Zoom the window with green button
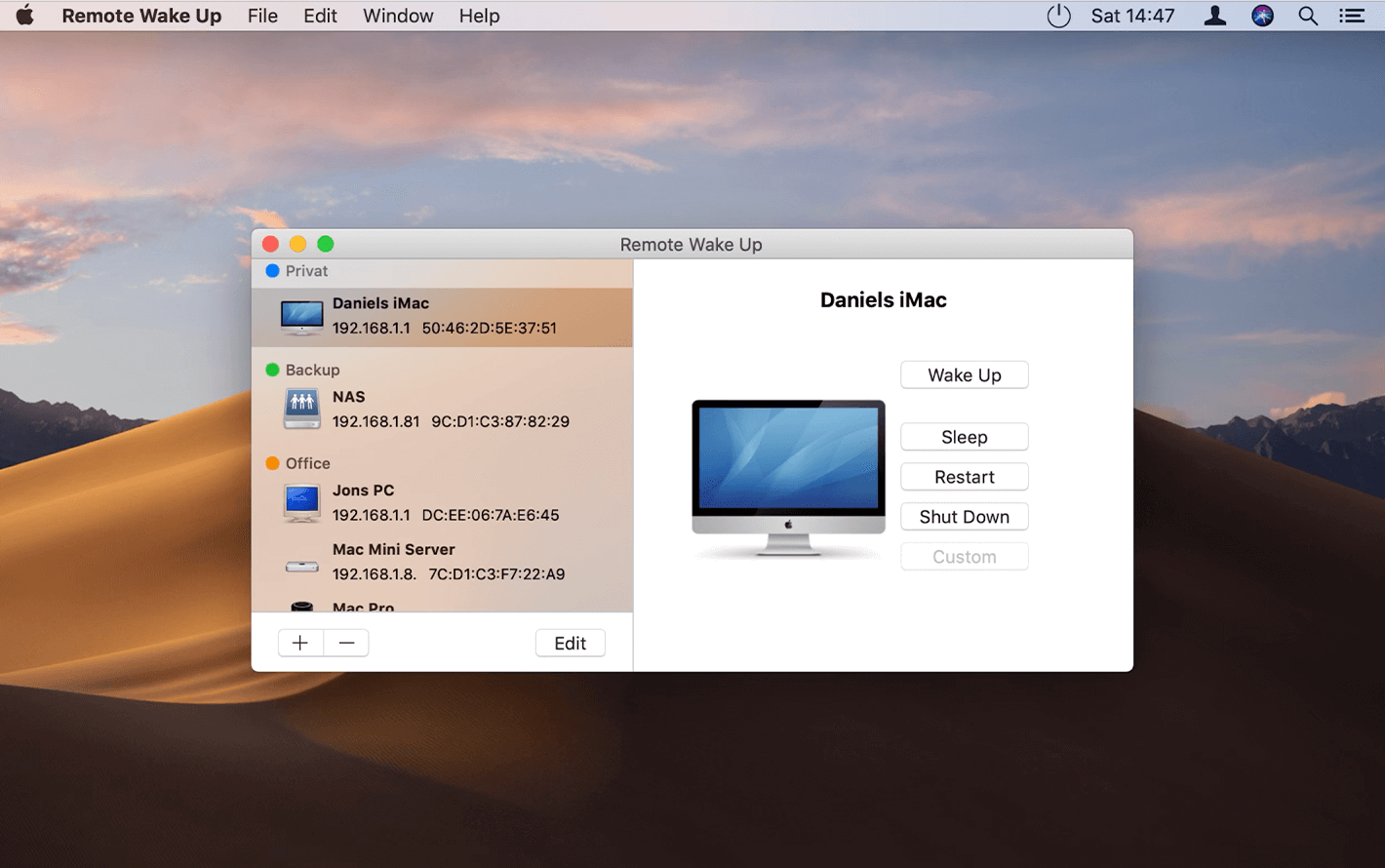The height and width of the screenshot is (868, 1385). [x=326, y=244]
